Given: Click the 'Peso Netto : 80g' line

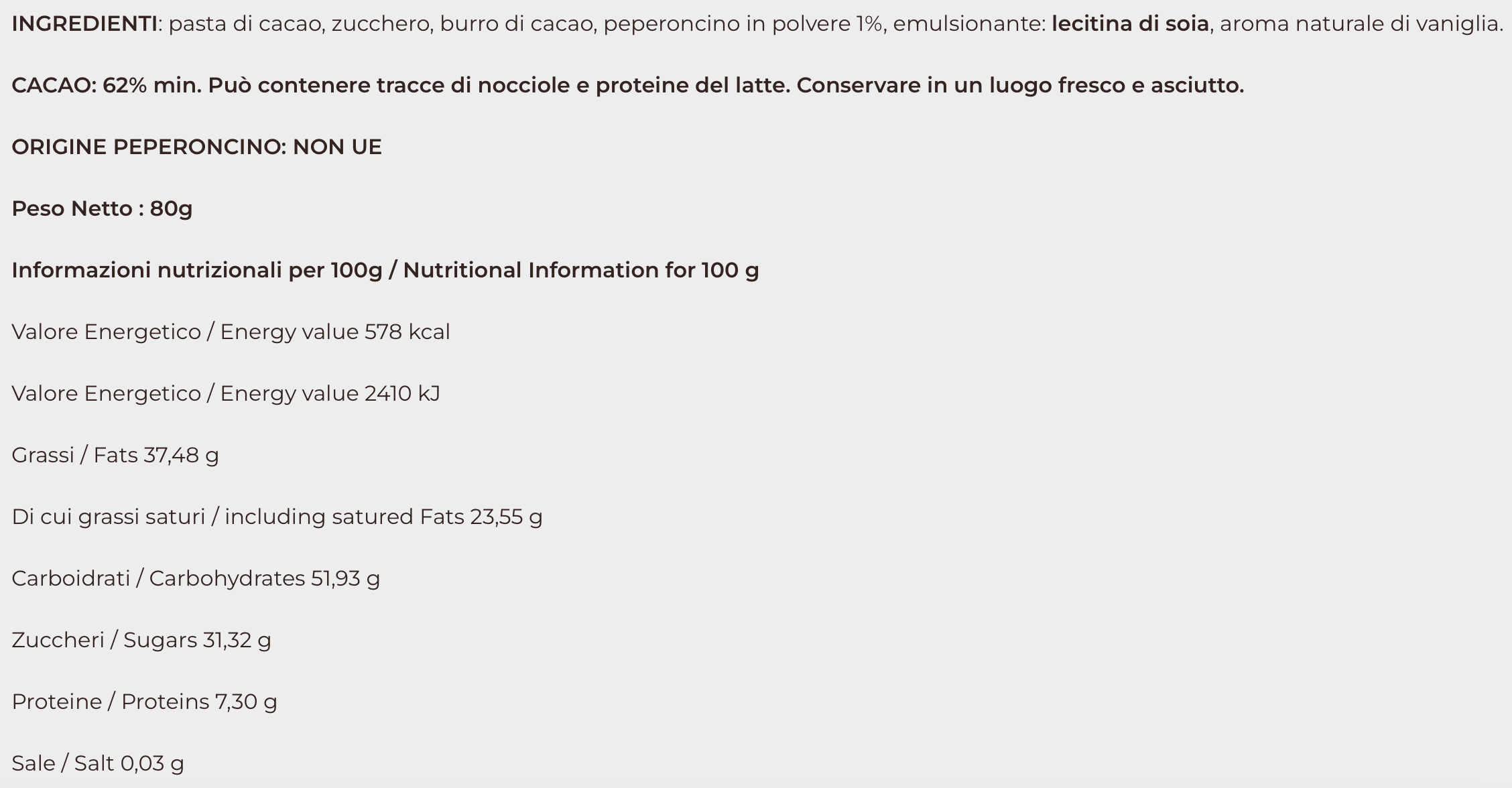Looking at the screenshot, I should 102,209.
